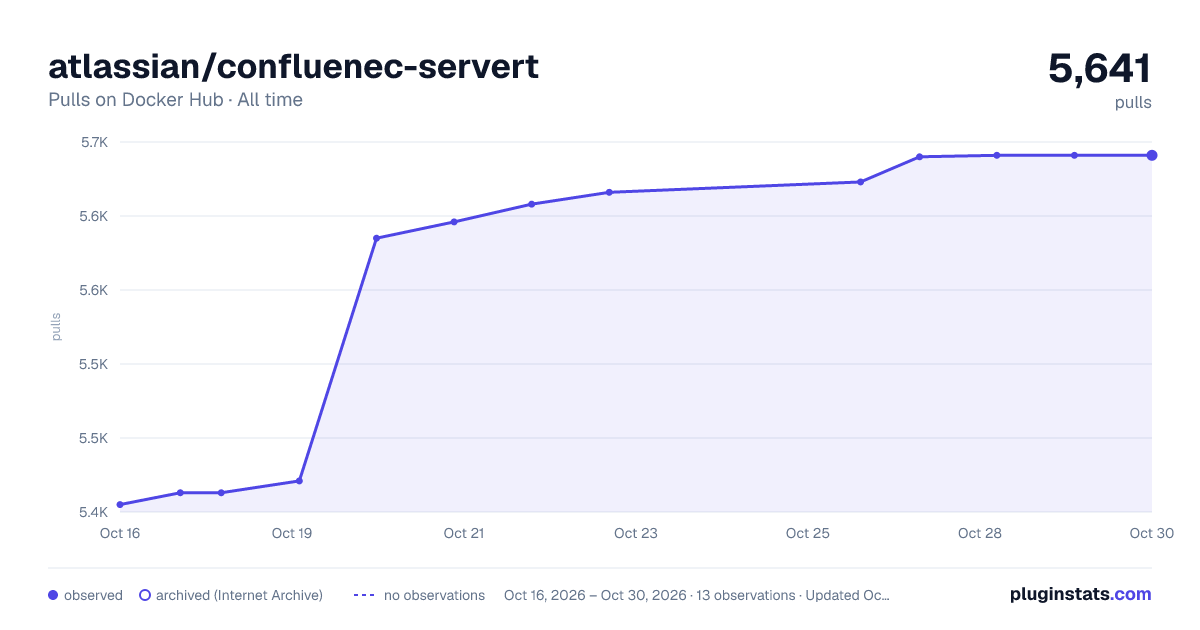The height and width of the screenshot is (630, 1200).
Task: Click the rotated 'pulls' y-axis title
Action: click(x=56, y=327)
